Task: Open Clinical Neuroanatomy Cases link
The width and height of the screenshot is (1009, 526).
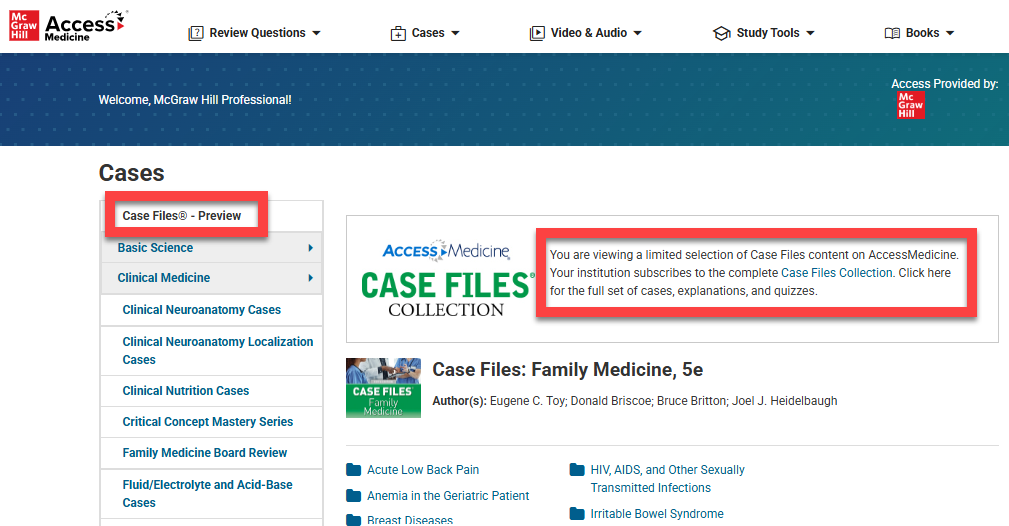Action: [201, 310]
